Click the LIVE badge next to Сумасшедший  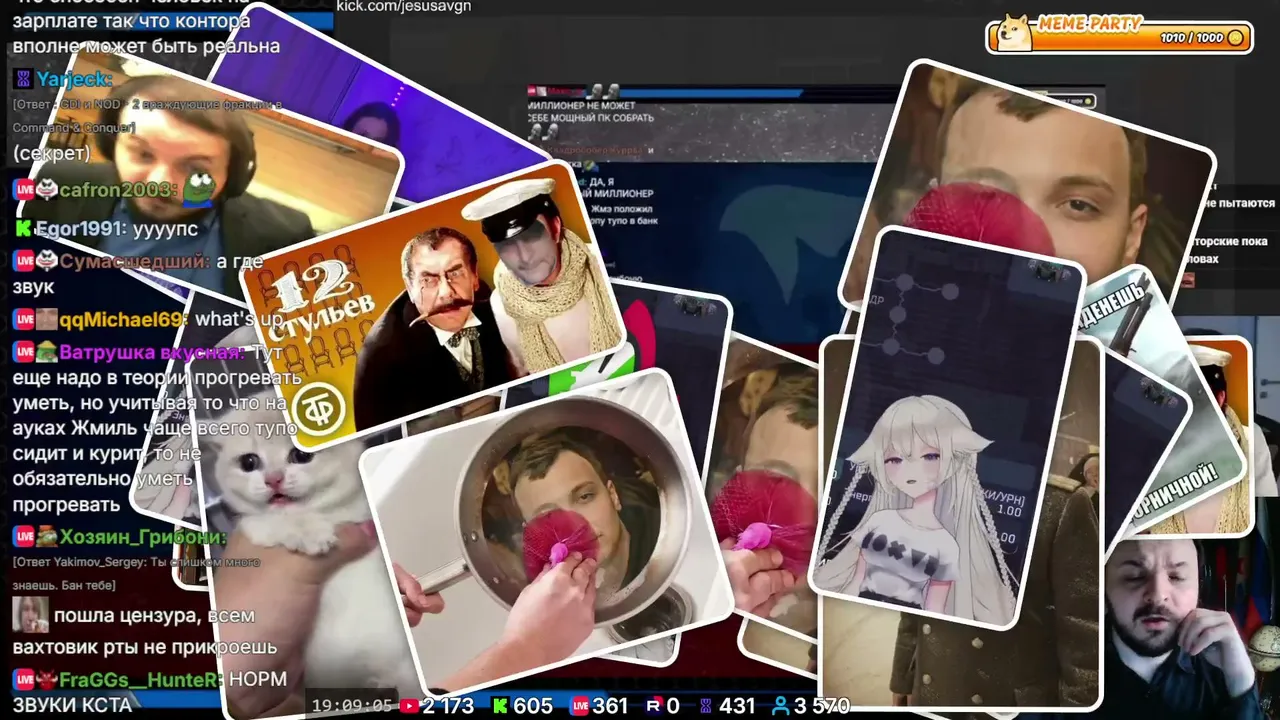click(x=23, y=261)
